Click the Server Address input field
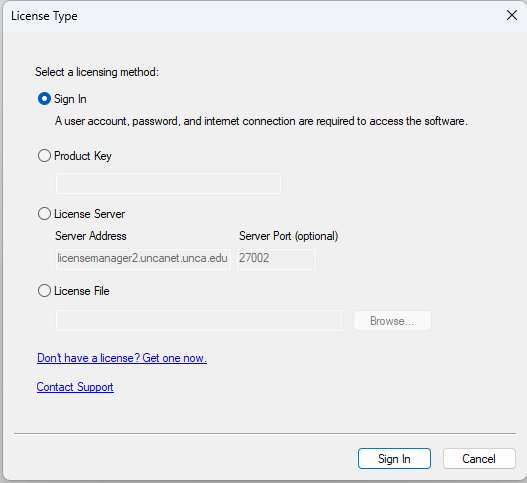 pos(143,259)
